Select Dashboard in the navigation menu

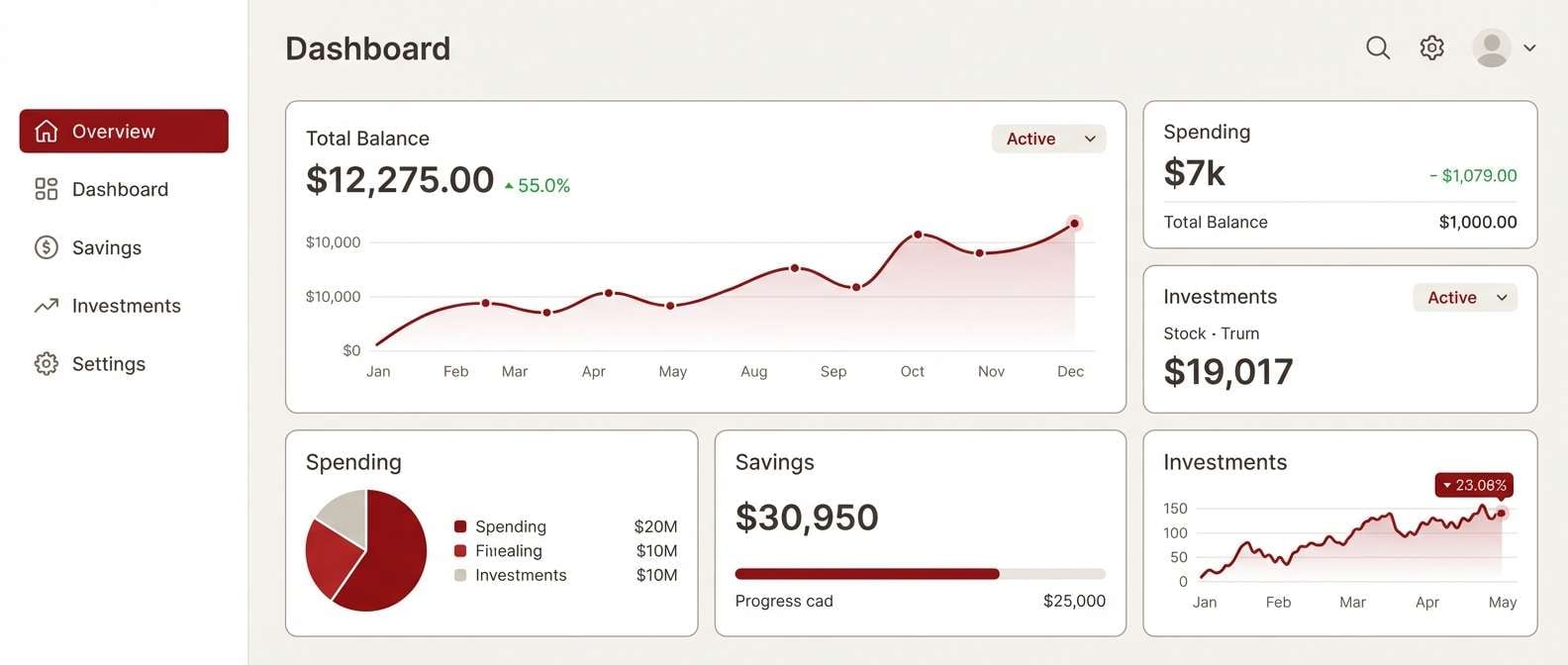120,189
